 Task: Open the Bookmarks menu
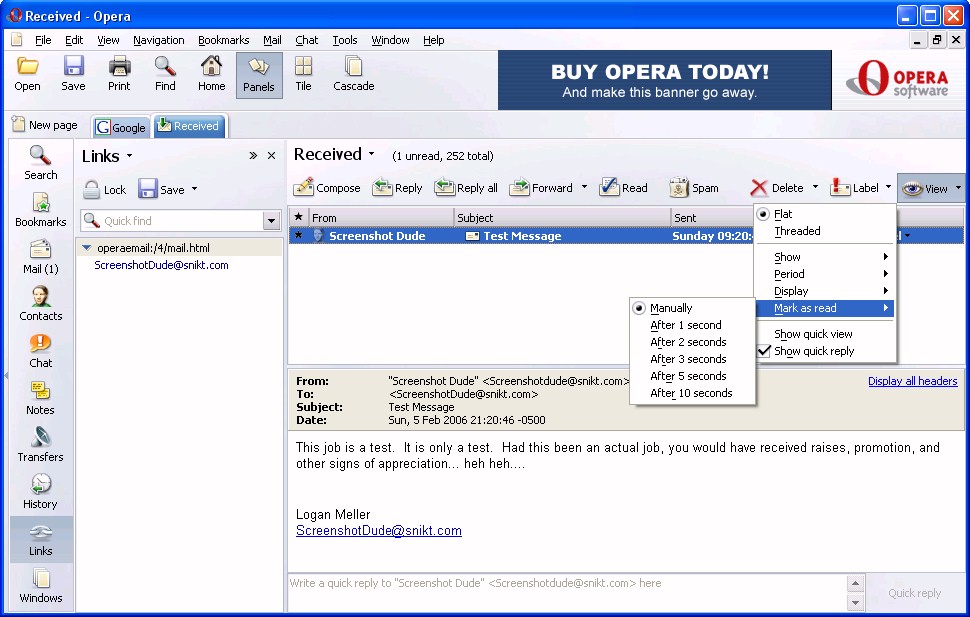coord(223,40)
